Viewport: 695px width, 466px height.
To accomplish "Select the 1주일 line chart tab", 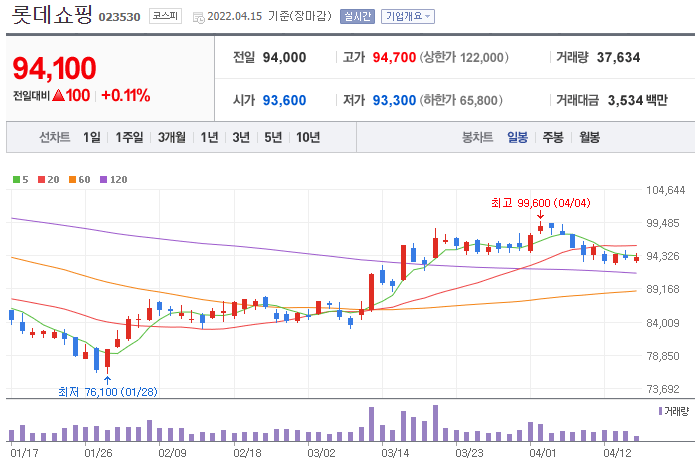I will point(129,137).
